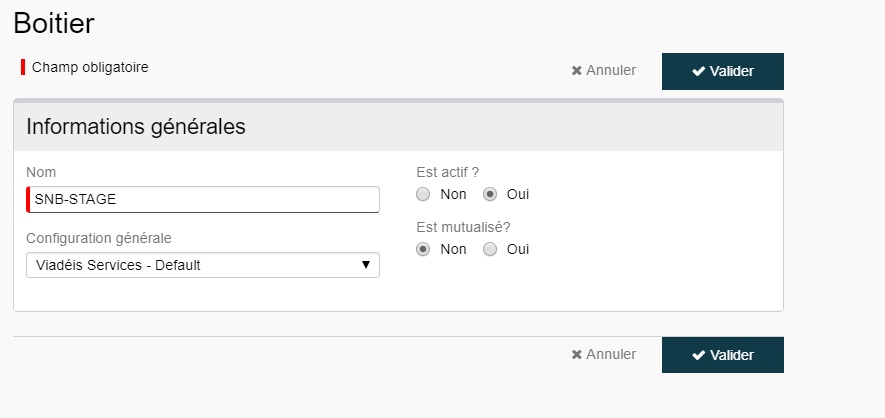
Task: Confirm with the bottom Valider button
Action: (x=722, y=355)
